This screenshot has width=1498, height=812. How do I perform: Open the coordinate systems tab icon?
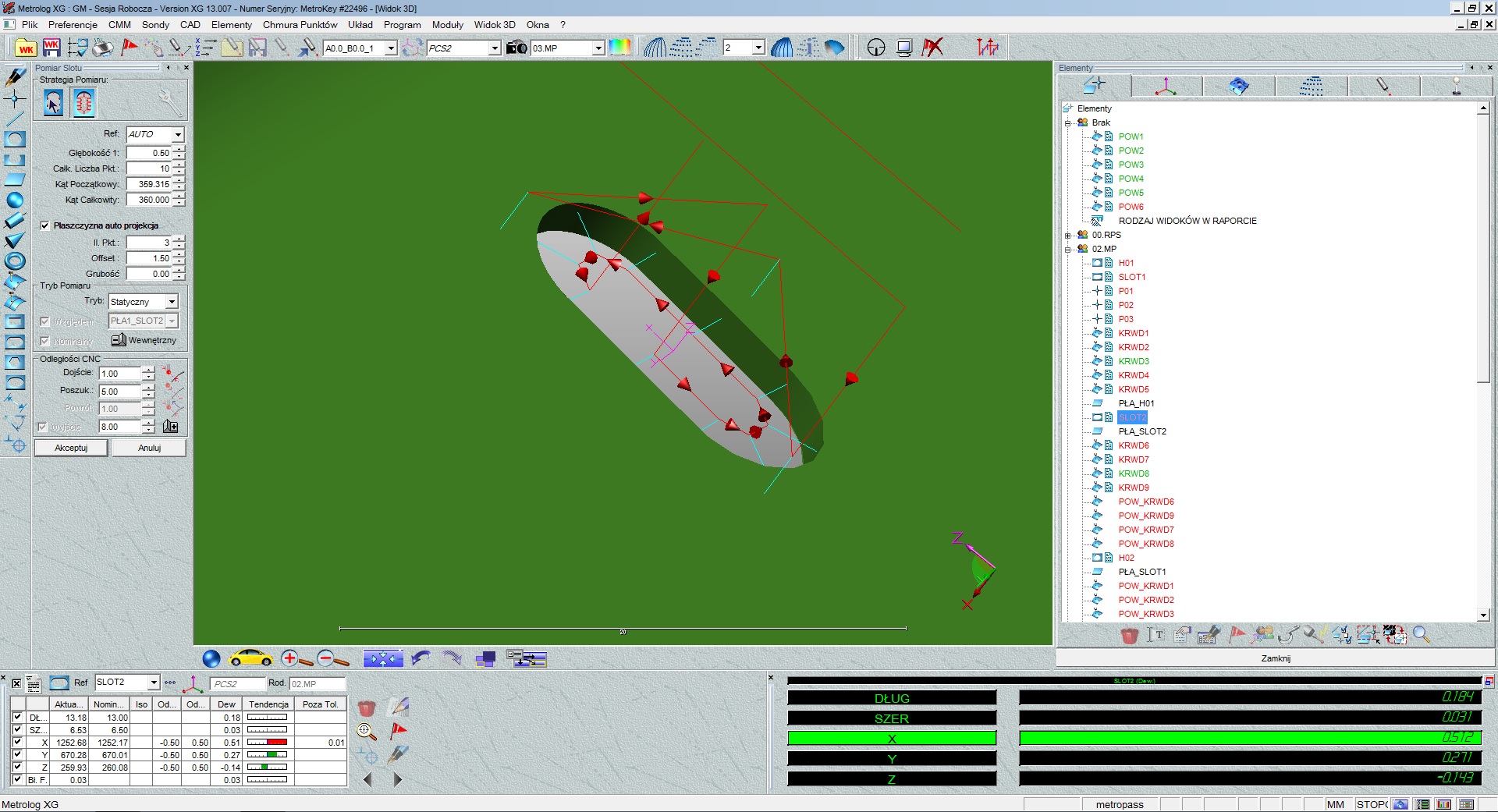click(x=1166, y=87)
